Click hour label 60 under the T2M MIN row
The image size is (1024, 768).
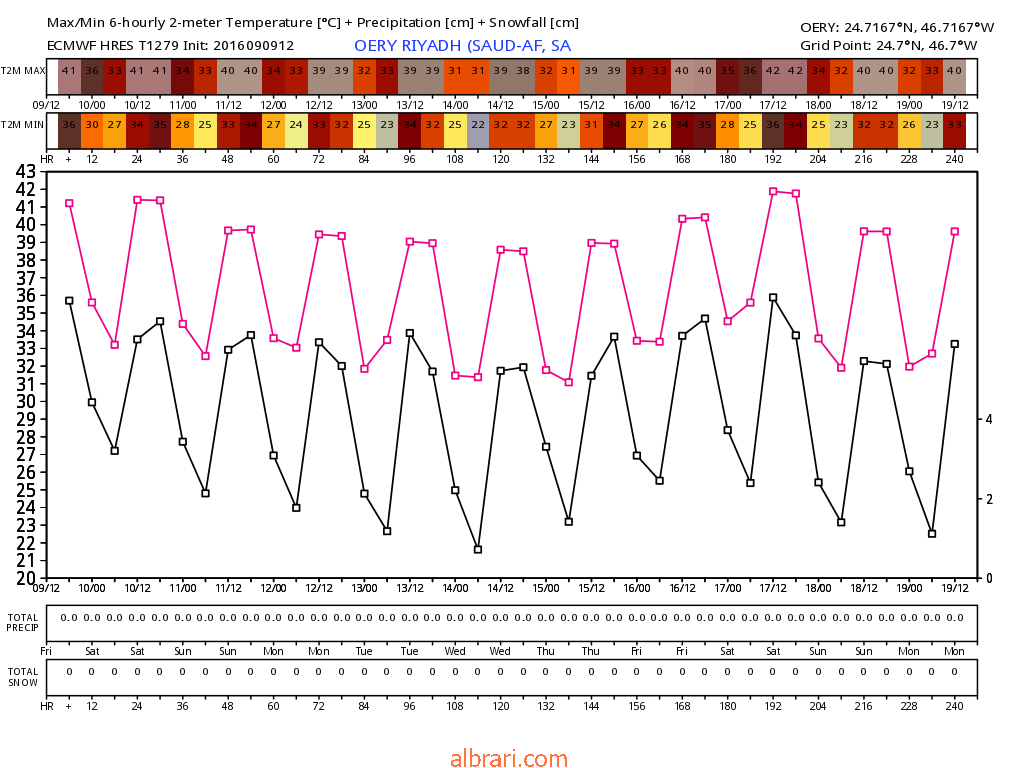coord(274,159)
